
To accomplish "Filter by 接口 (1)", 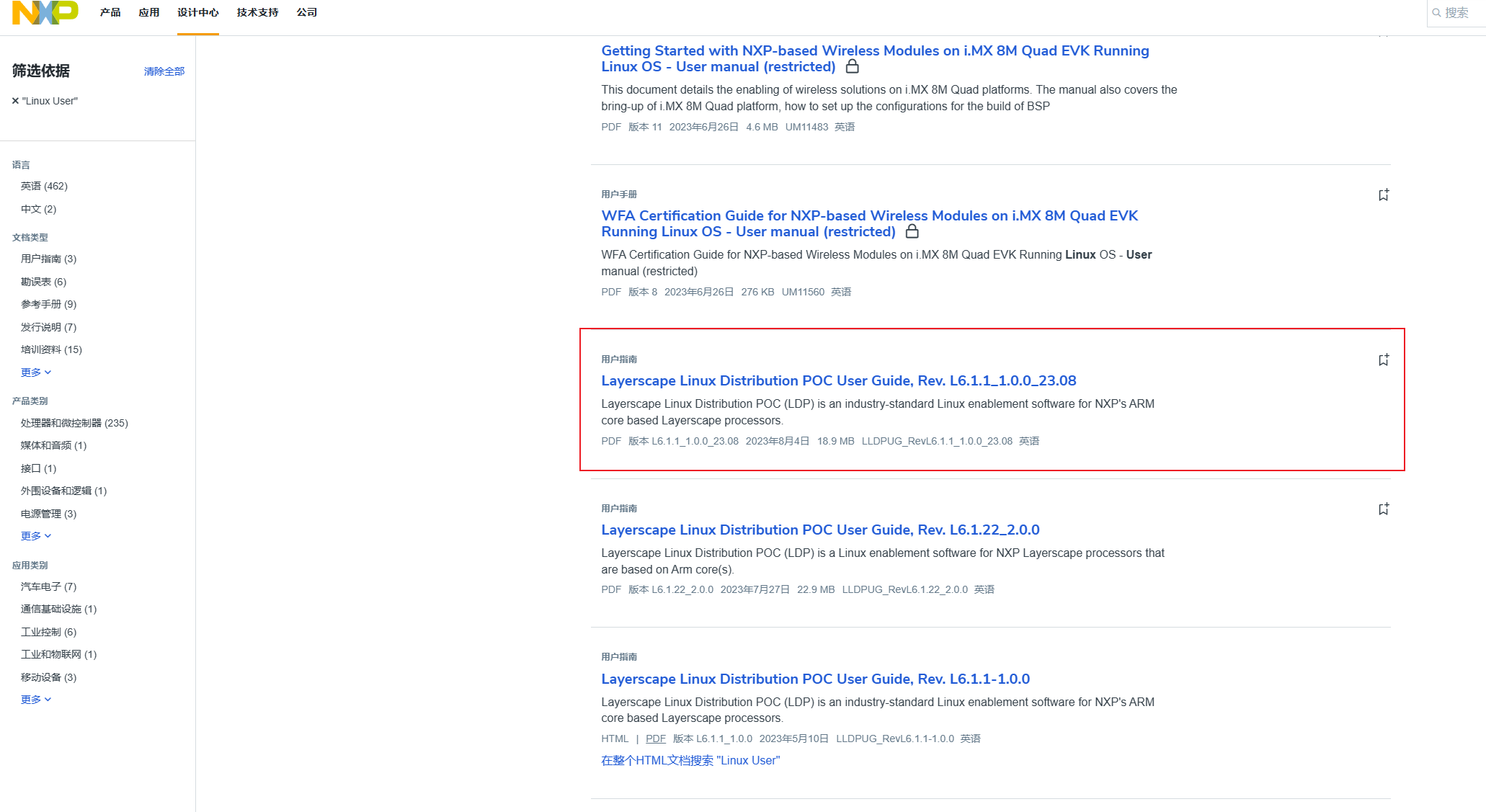I will [x=38, y=468].
